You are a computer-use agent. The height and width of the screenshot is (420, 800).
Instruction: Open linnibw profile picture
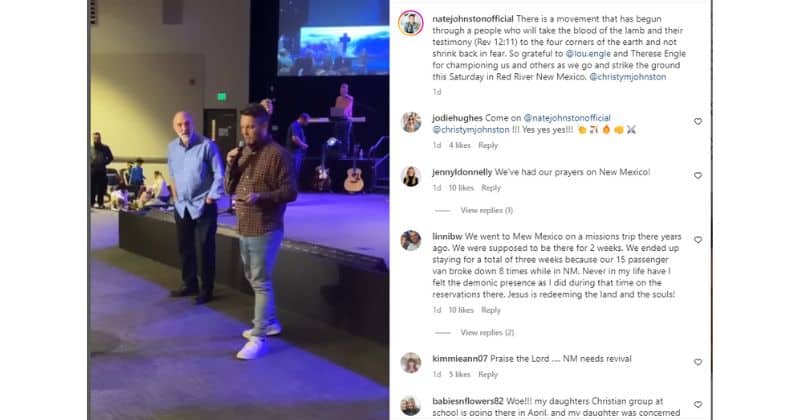[x=411, y=240]
